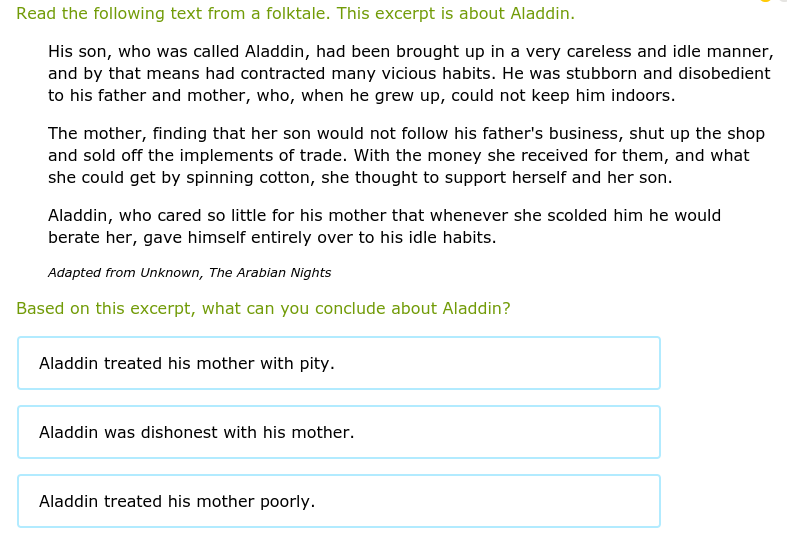Click the question 'Based on this excerpt'
This screenshot has width=787, height=559.
coord(263,309)
